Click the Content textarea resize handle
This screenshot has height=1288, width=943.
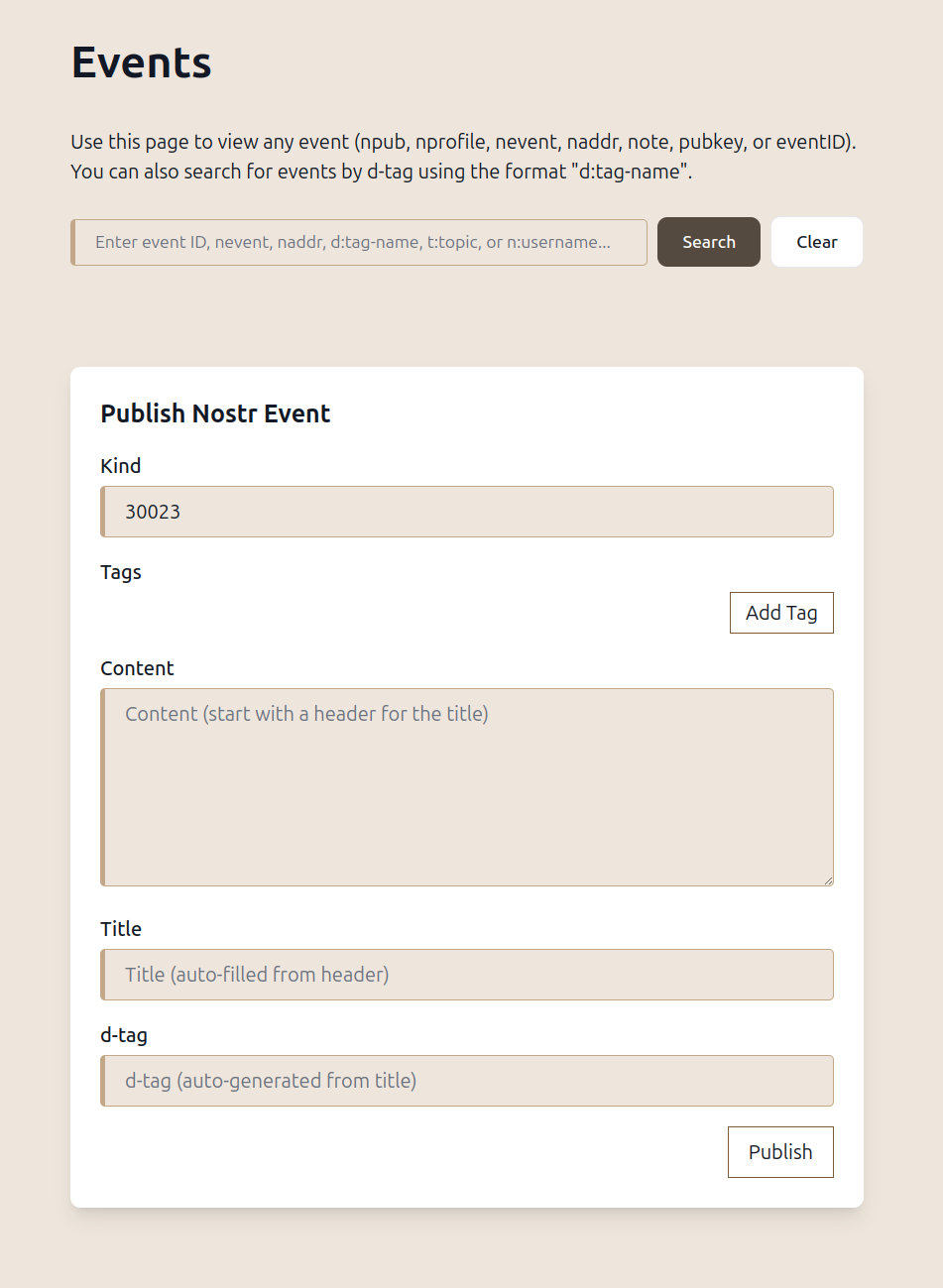pyautogui.click(x=827, y=879)
